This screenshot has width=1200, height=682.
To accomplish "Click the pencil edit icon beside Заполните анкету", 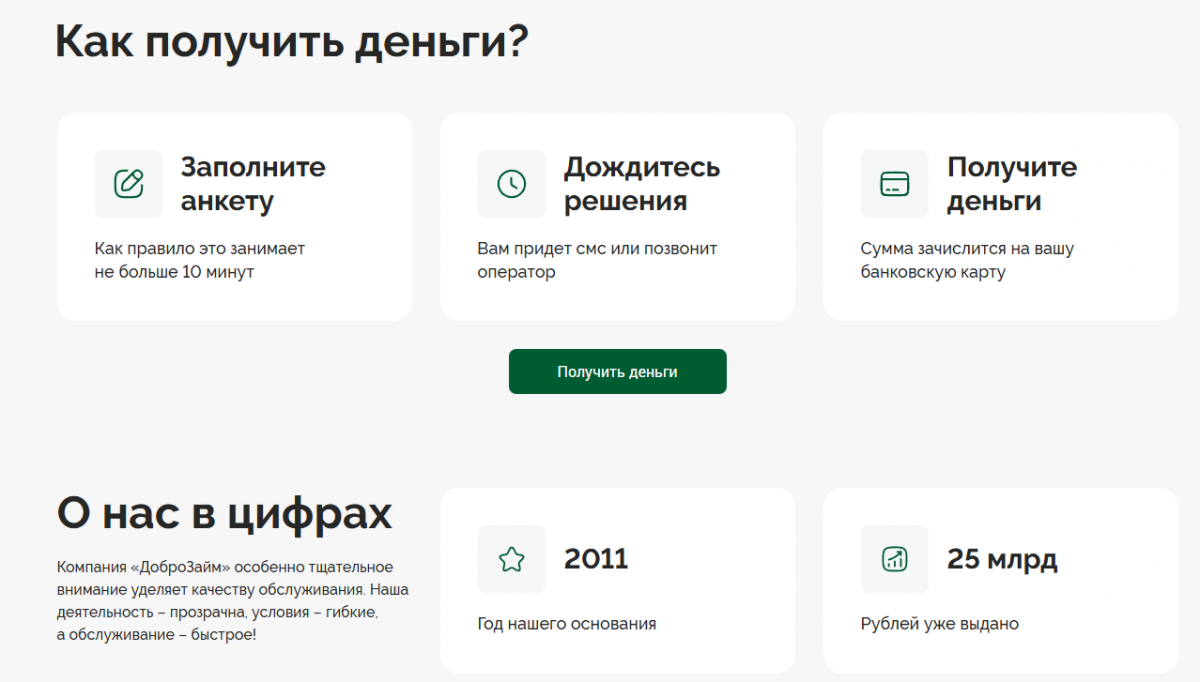I will (x=128, y=184).
